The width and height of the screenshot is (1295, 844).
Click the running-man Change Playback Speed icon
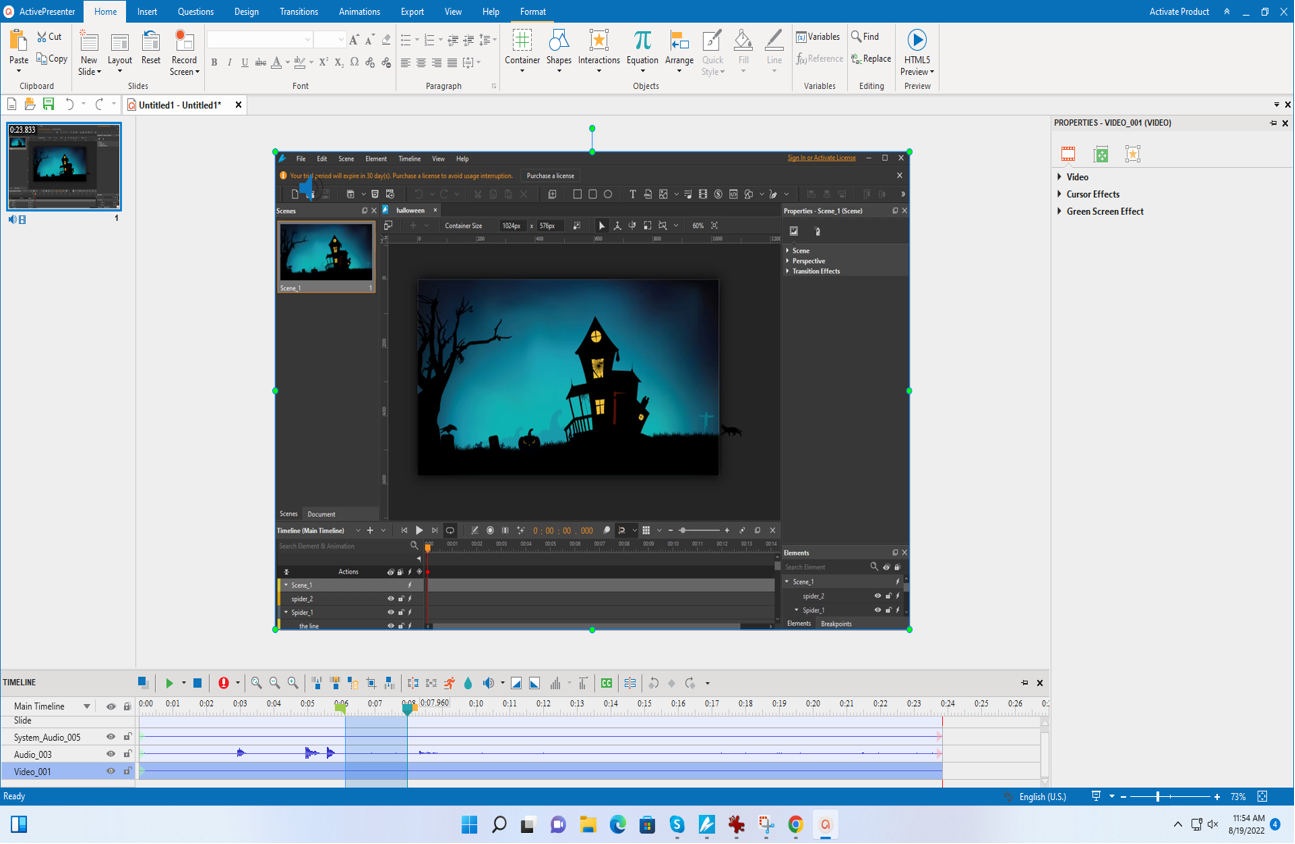[x=450, y=684]
